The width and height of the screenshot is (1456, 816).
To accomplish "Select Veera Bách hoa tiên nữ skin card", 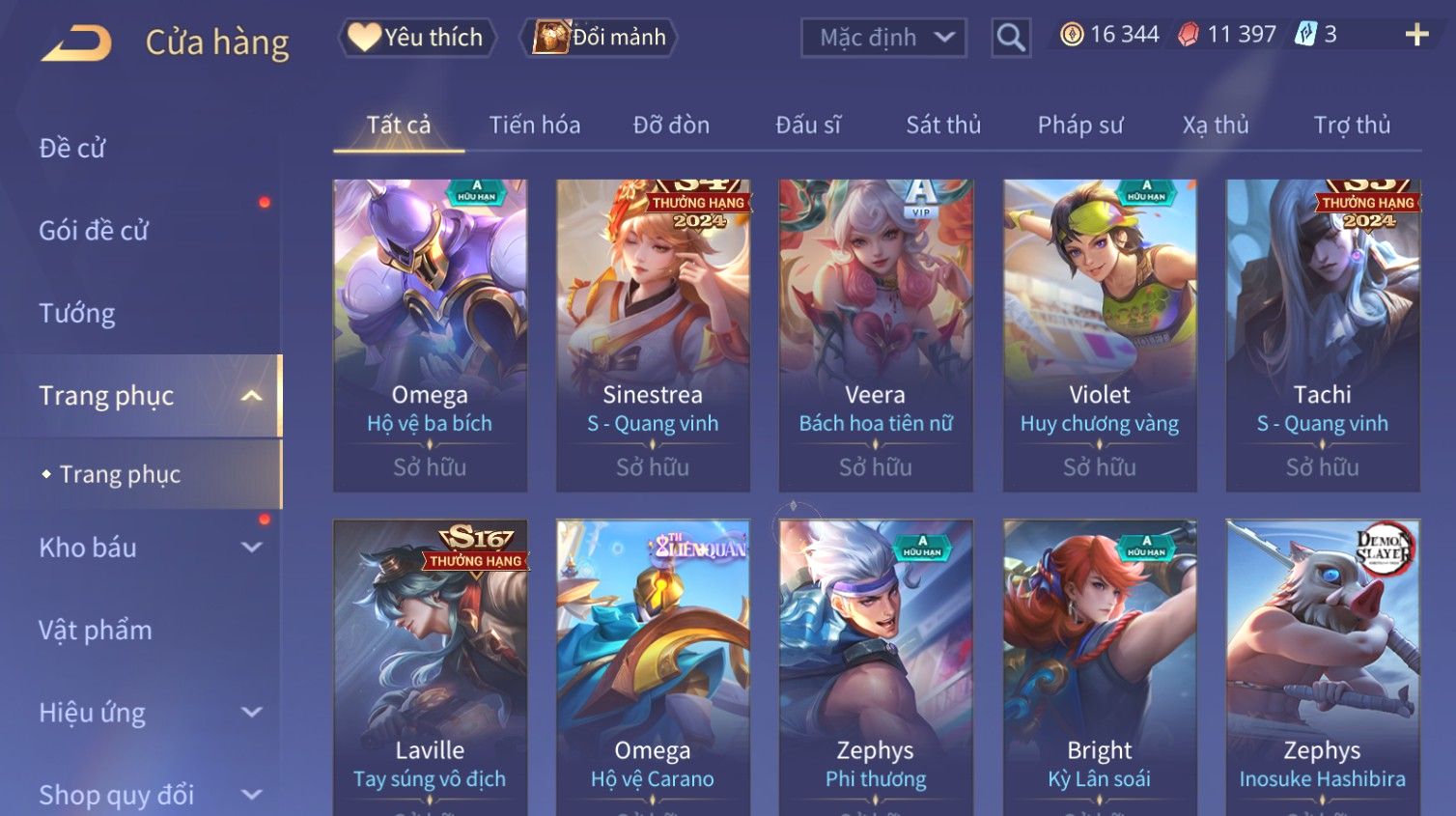I will pyautogui.click(x=876, y=335).
